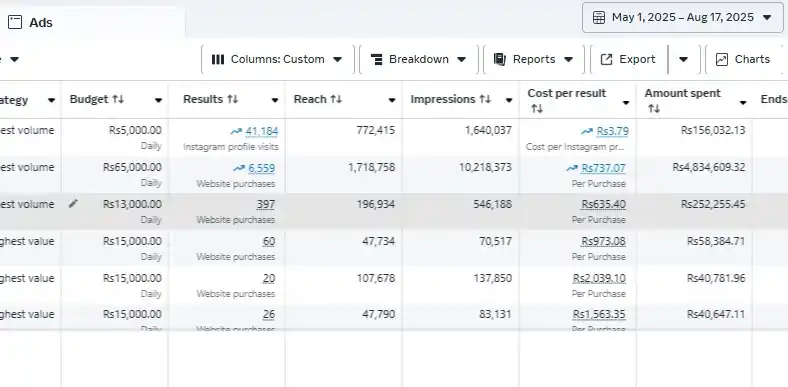Click the Export button

coord(629,59)
